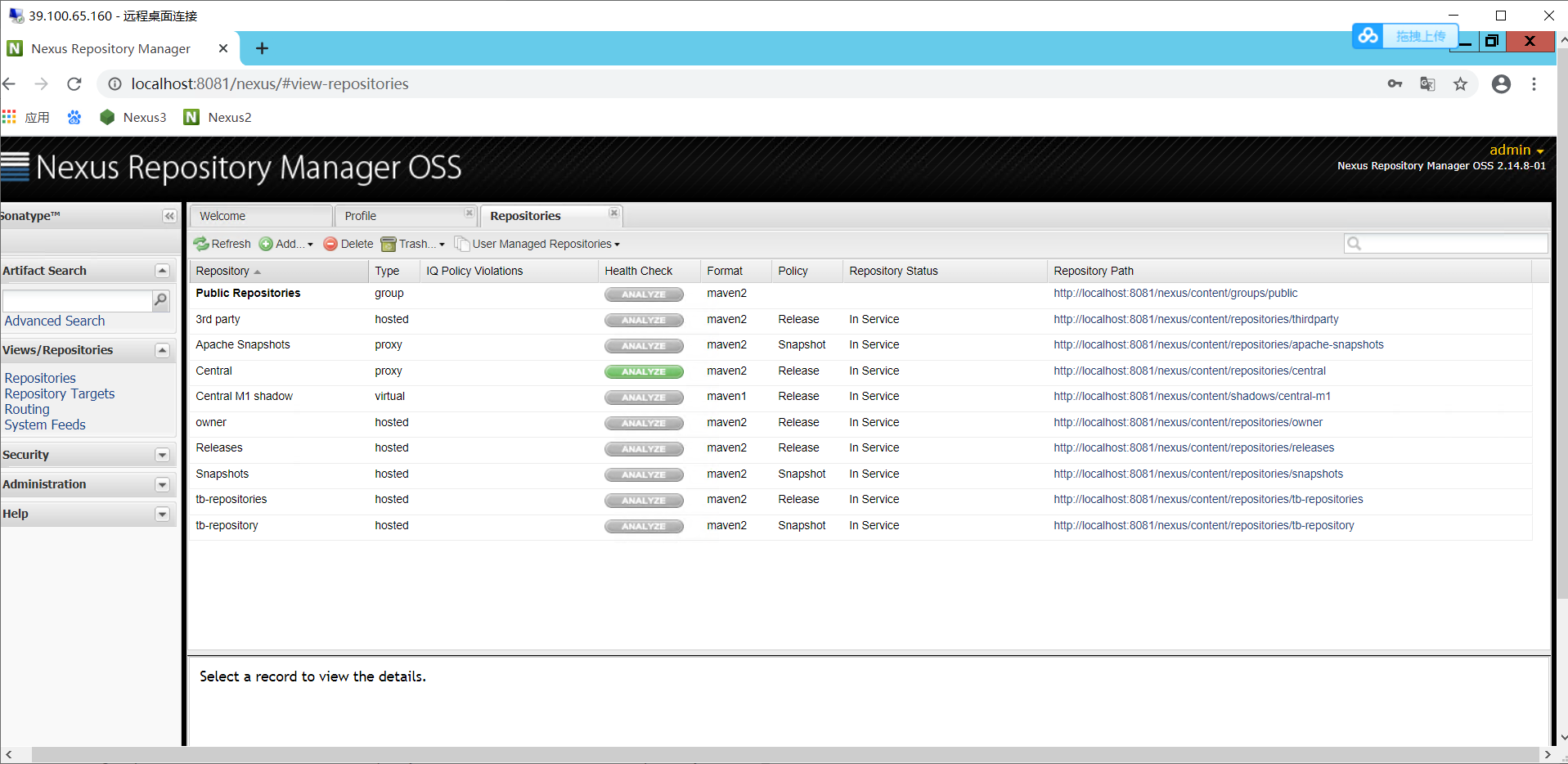Select the owner repository row
The height and width of the screenshot is (764, 1568).
860,422
